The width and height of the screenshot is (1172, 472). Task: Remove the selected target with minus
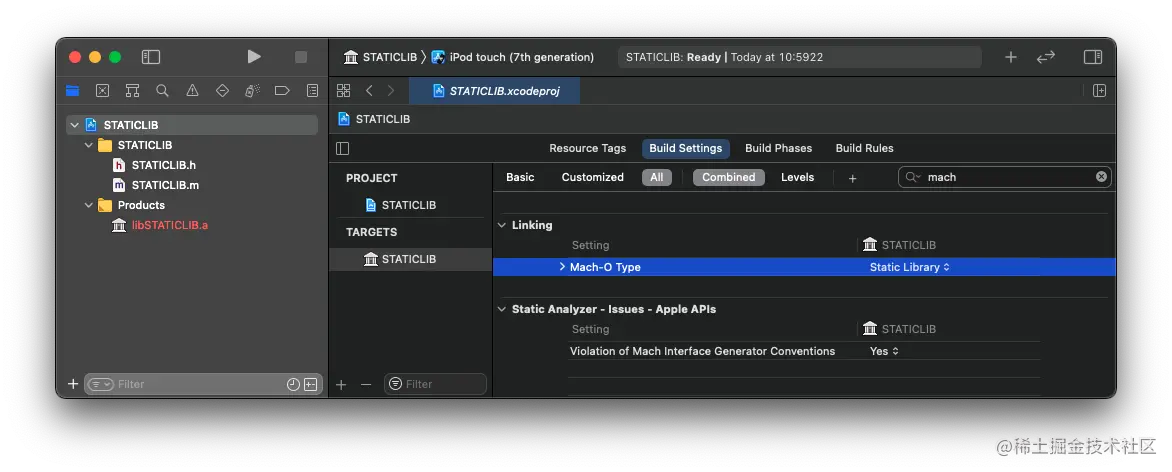click(x=366, y=384)
